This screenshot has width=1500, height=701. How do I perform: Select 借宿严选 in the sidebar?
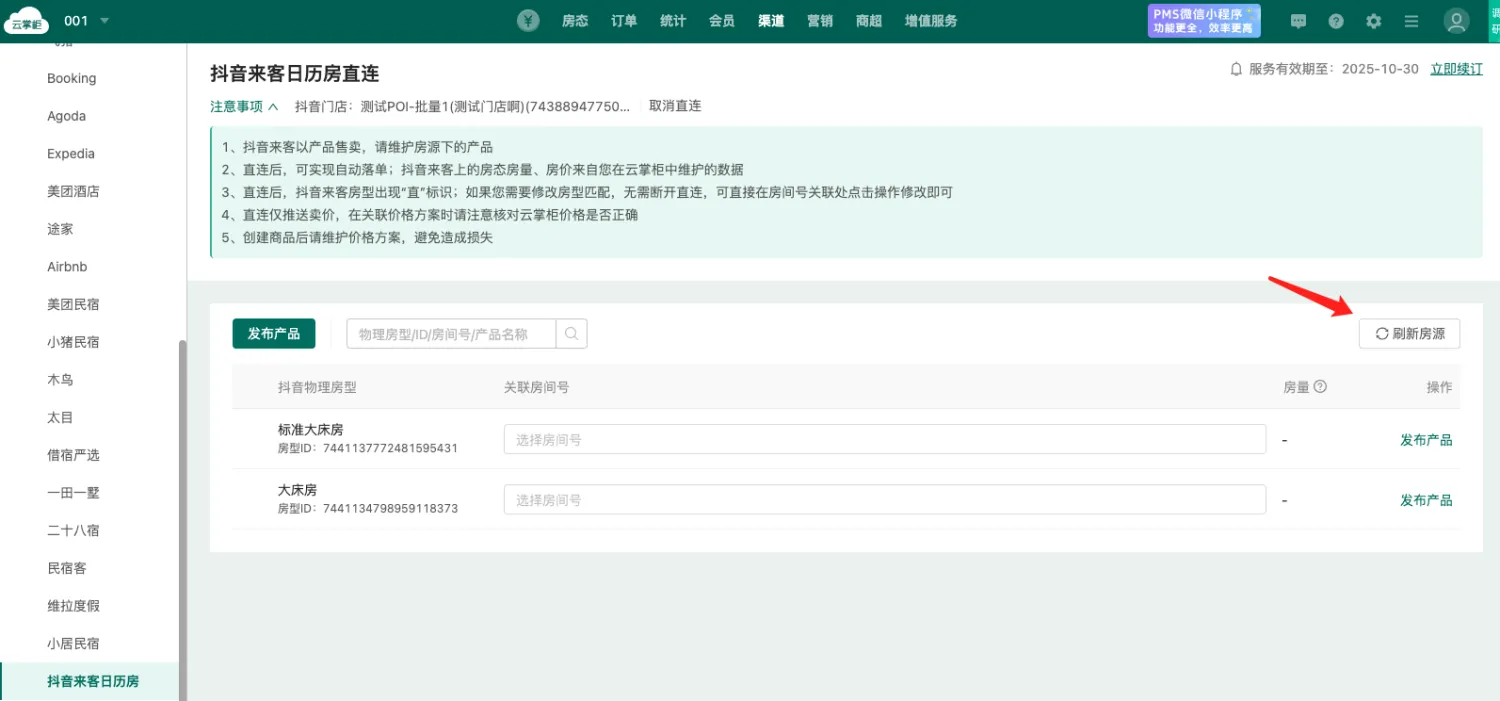click(x=73, y=455)
